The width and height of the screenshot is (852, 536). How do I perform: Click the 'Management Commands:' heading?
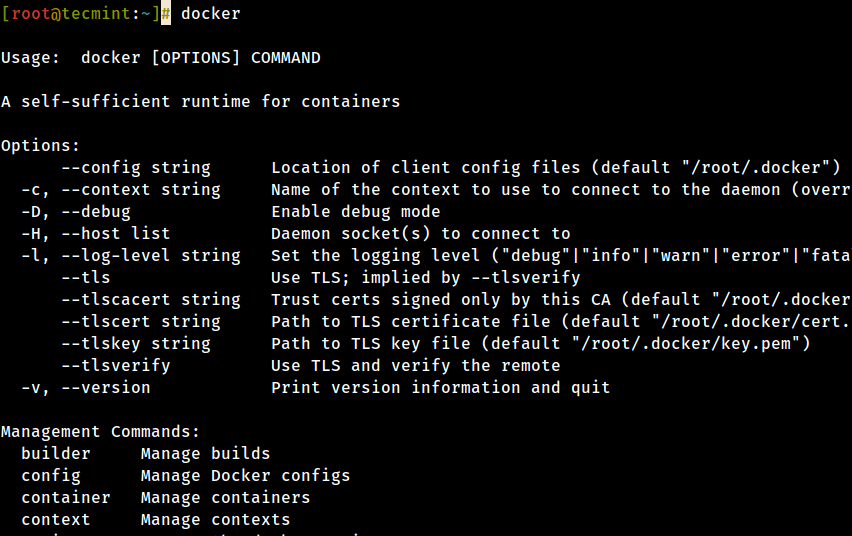[100, 432]
